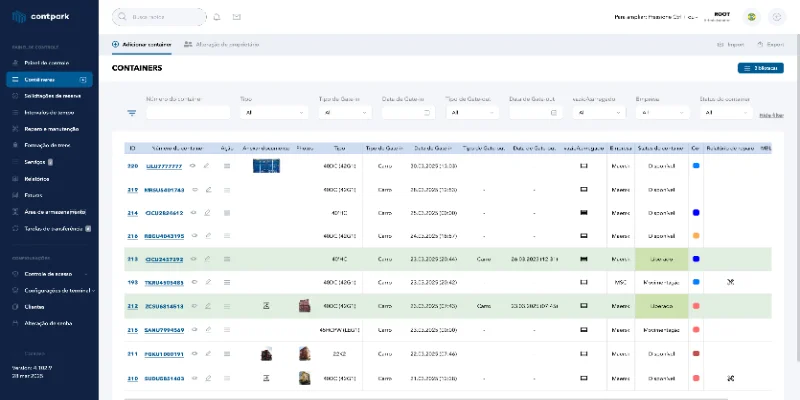Toggle the view eye icon for ID 212
This screenshot has width=800, height=400.
pos(194,306)
